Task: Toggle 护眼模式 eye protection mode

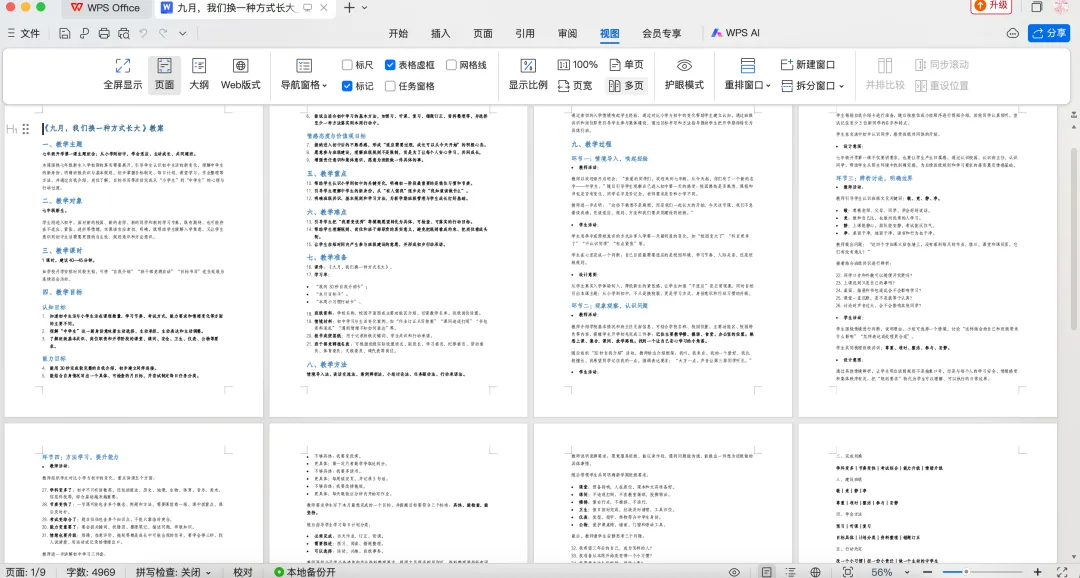Action: [684, 74]
